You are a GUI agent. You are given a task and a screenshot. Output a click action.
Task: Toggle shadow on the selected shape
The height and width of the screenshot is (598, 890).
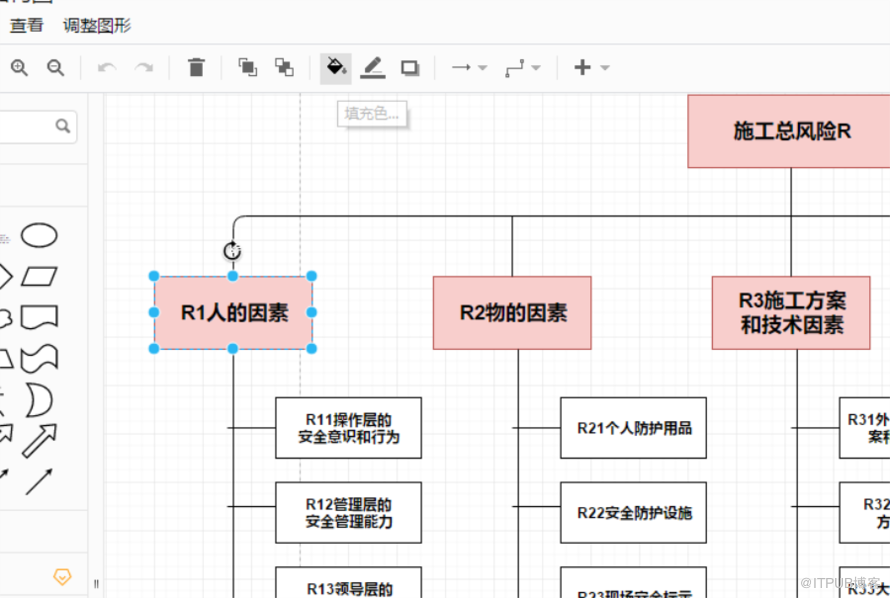click(x=410, y=68)
